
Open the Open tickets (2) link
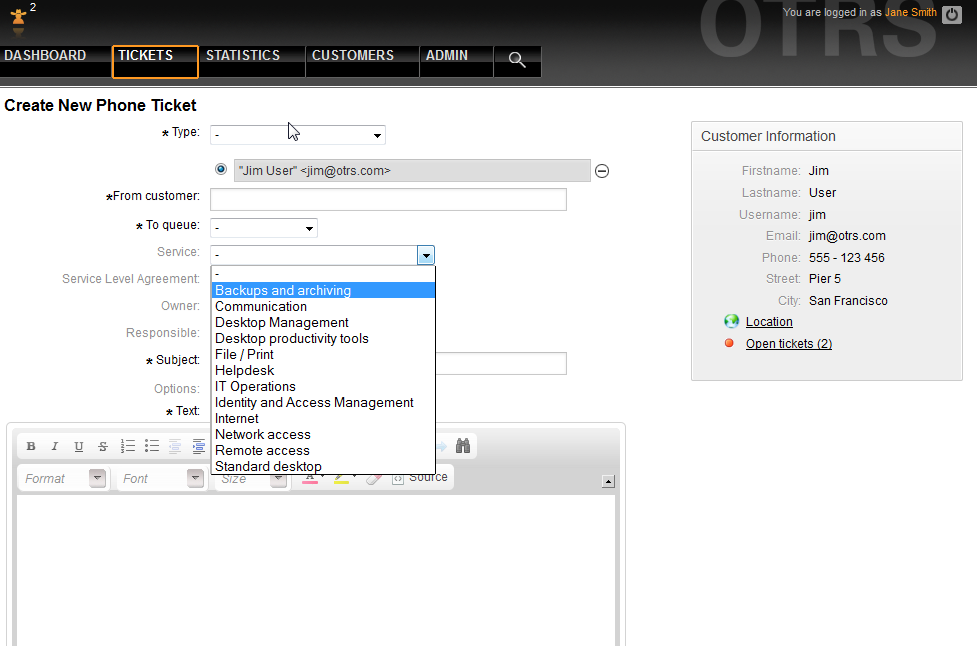788,344
